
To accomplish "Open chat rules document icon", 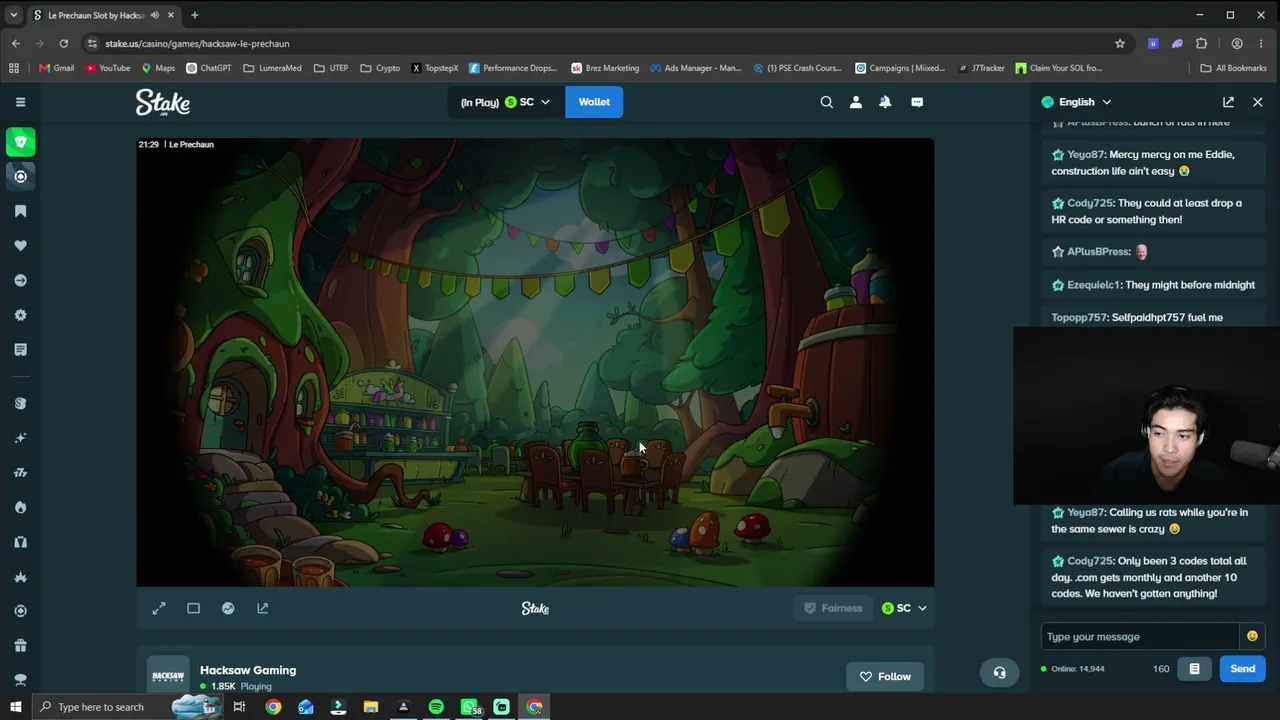I will coord(1194,669).
